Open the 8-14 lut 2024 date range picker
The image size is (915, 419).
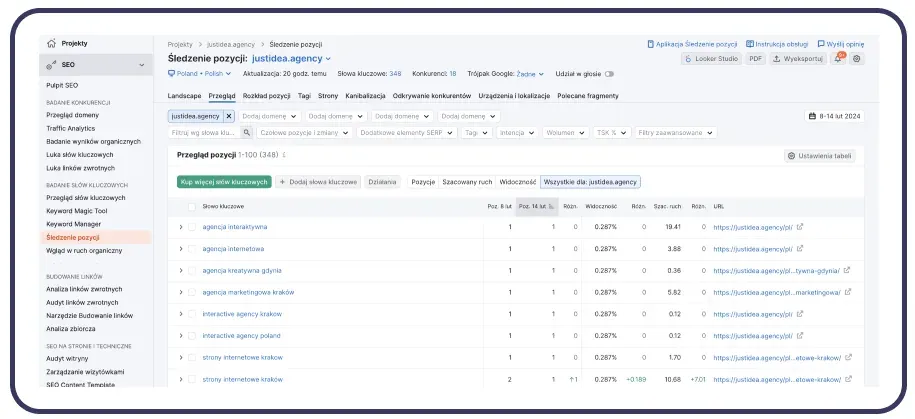[834, 116]
